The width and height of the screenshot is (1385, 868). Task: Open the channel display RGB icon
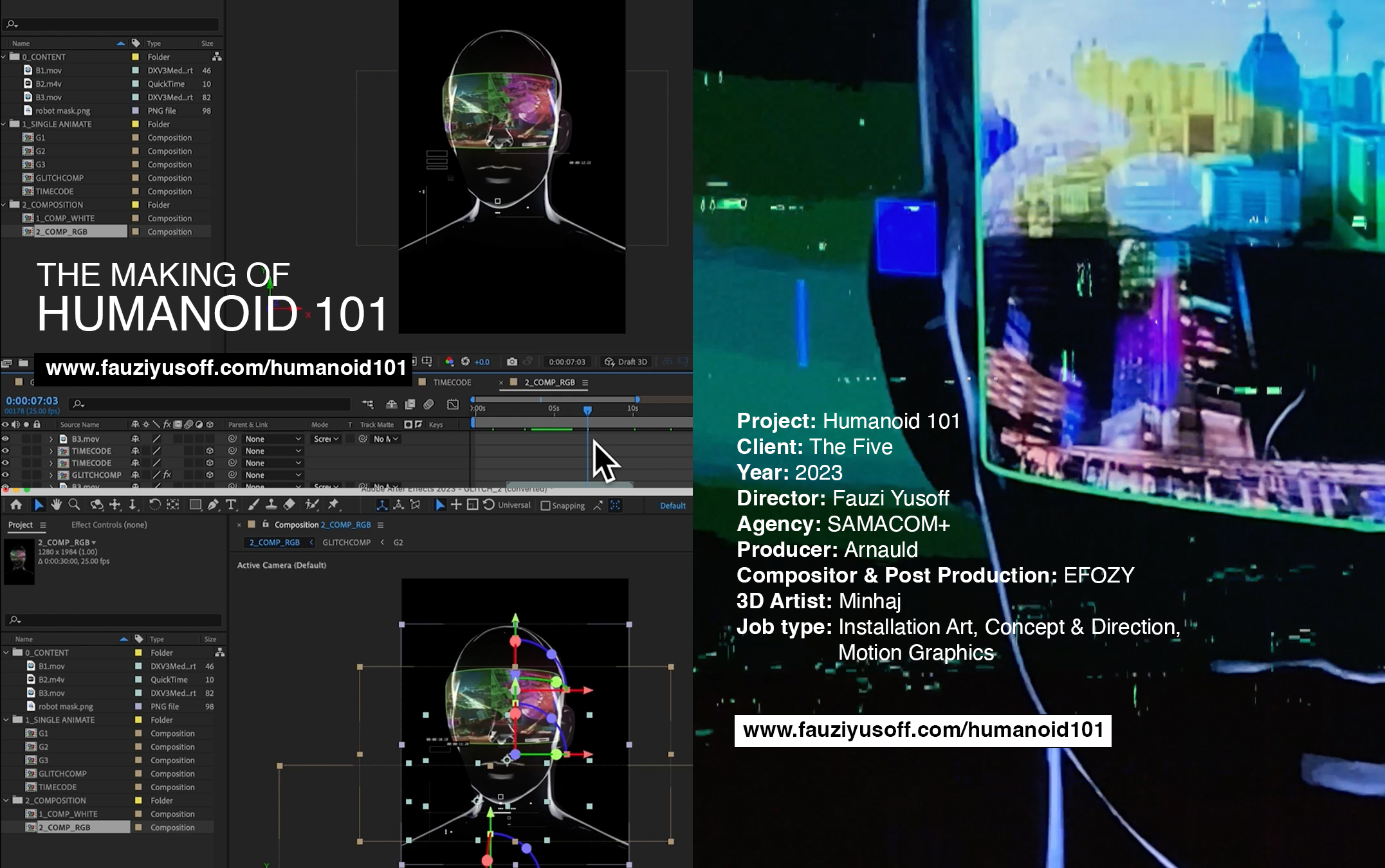click(x=450, y=362)
